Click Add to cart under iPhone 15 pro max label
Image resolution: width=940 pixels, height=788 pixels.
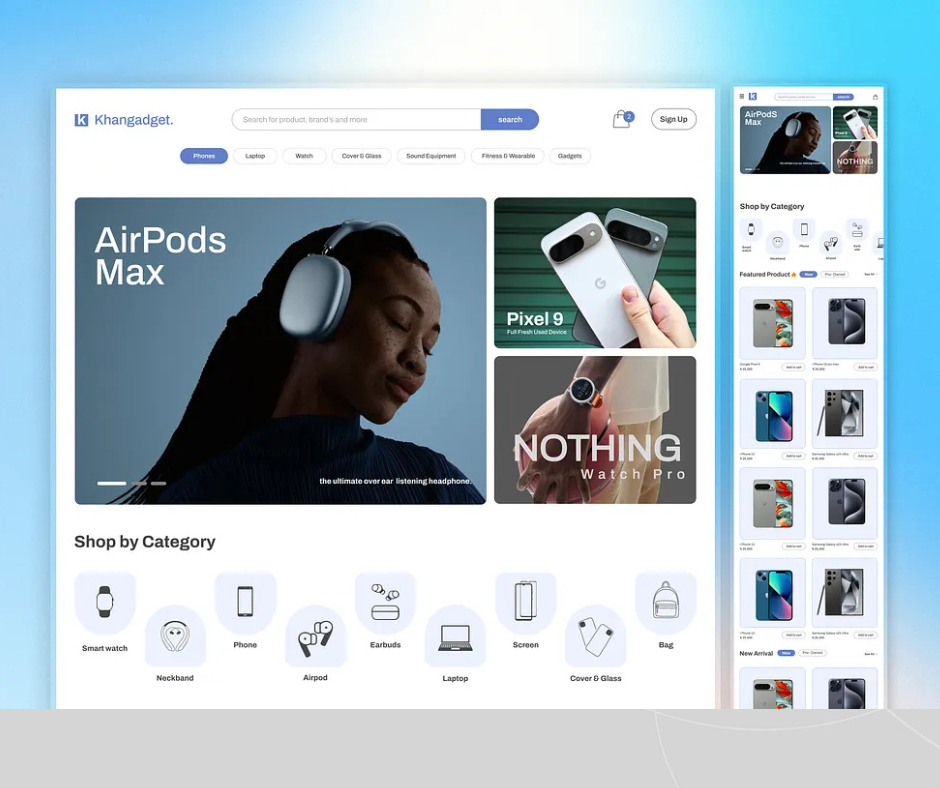(866, 367)
